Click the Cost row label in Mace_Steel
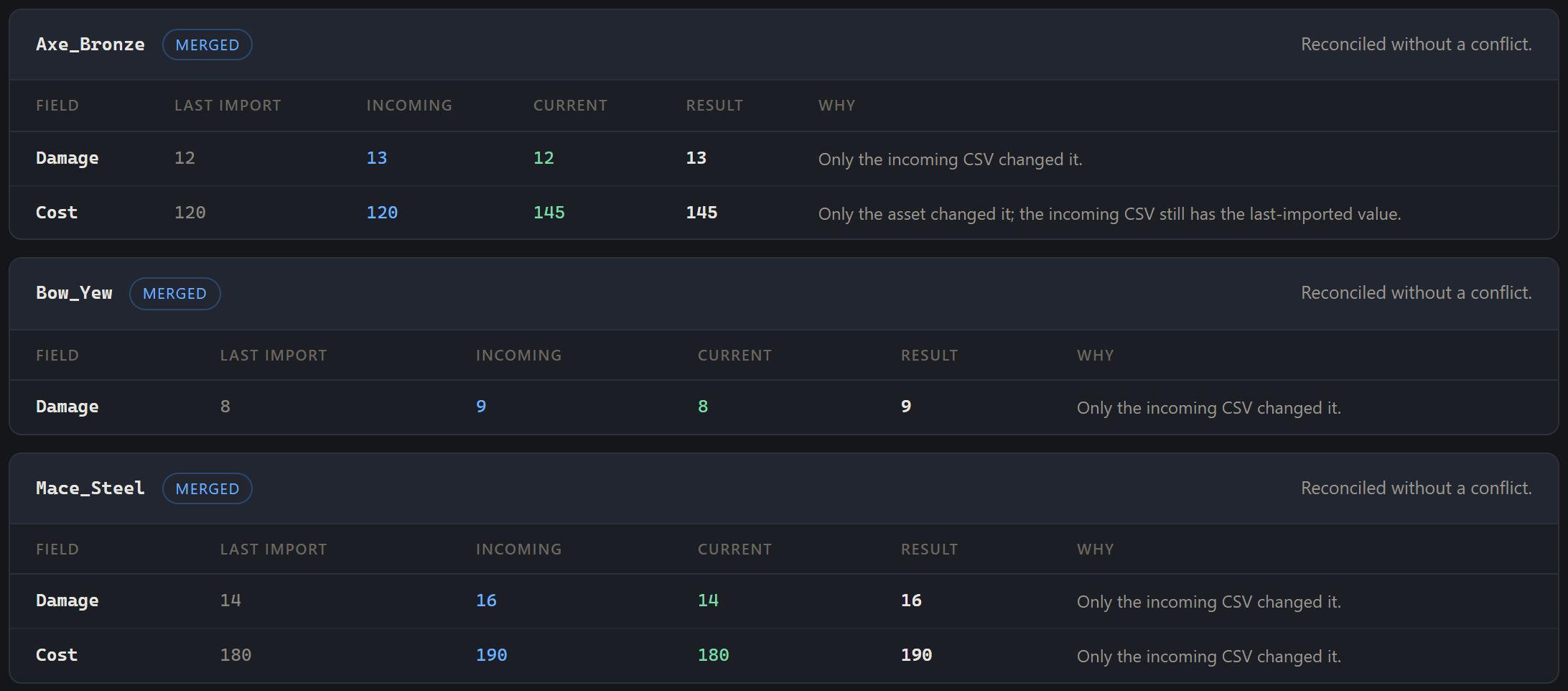1568x691 pixels. 57,655
